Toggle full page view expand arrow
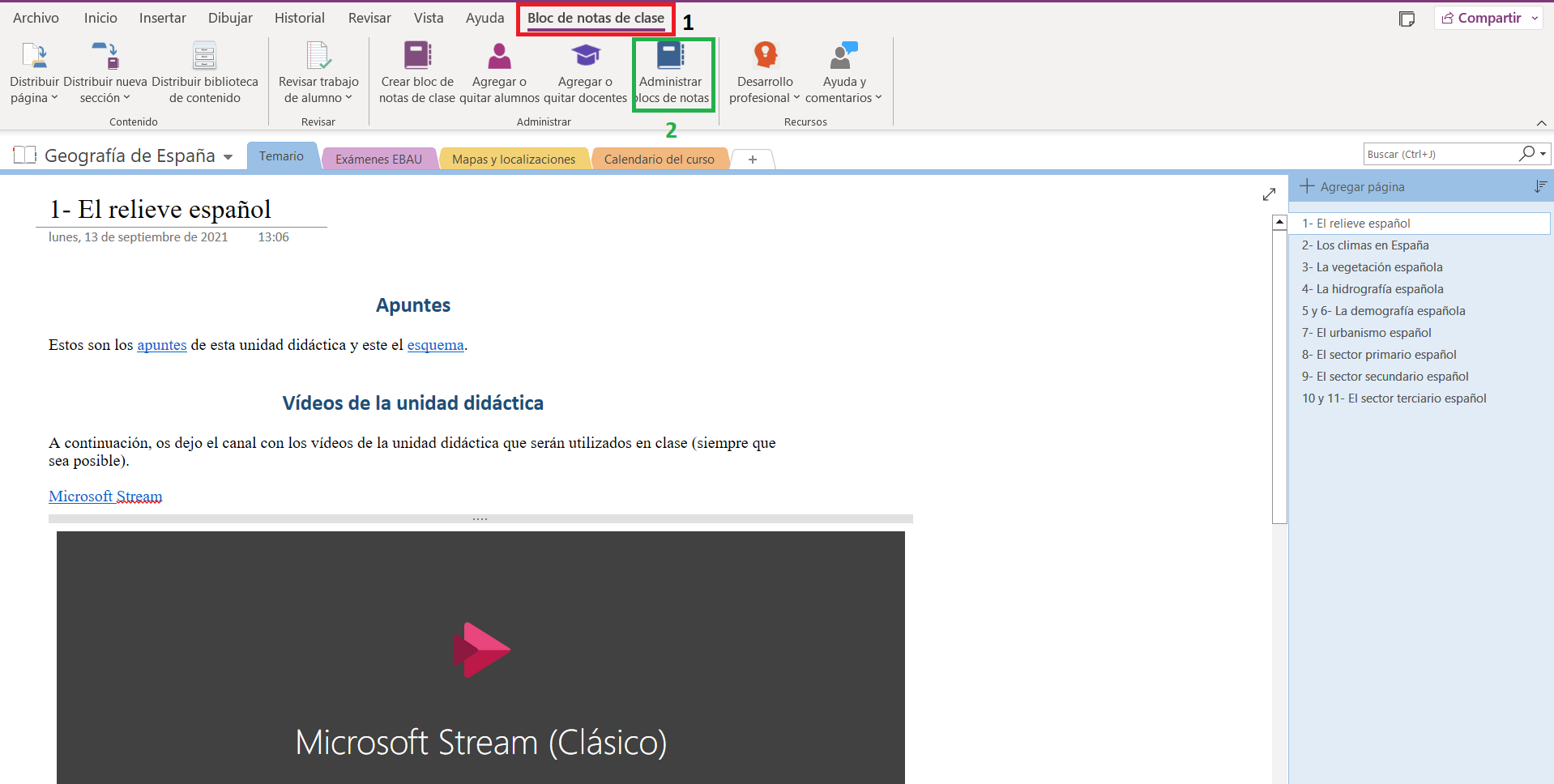This screenshot has height=784, width=1554. point(1269,194)
